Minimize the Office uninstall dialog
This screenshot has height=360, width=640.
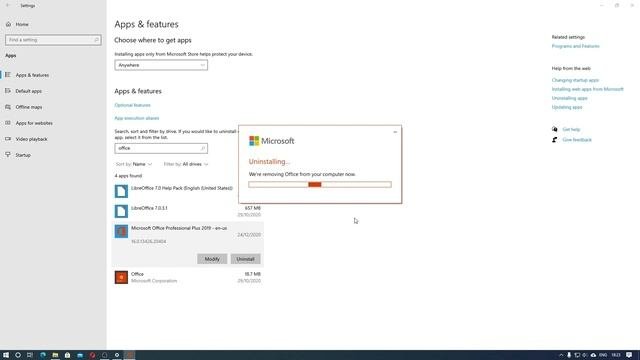point(395,132)
